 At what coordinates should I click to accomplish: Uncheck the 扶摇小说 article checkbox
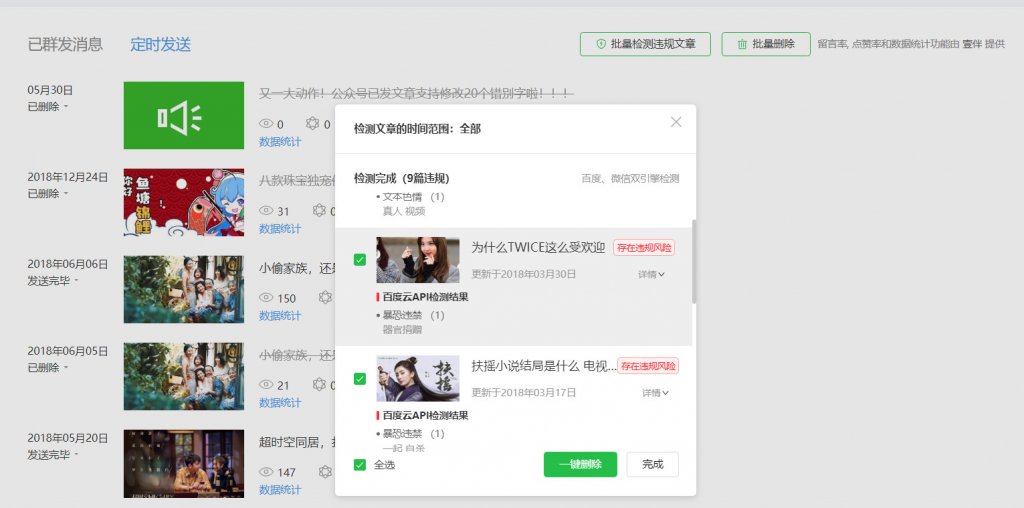tap(360, 379)
